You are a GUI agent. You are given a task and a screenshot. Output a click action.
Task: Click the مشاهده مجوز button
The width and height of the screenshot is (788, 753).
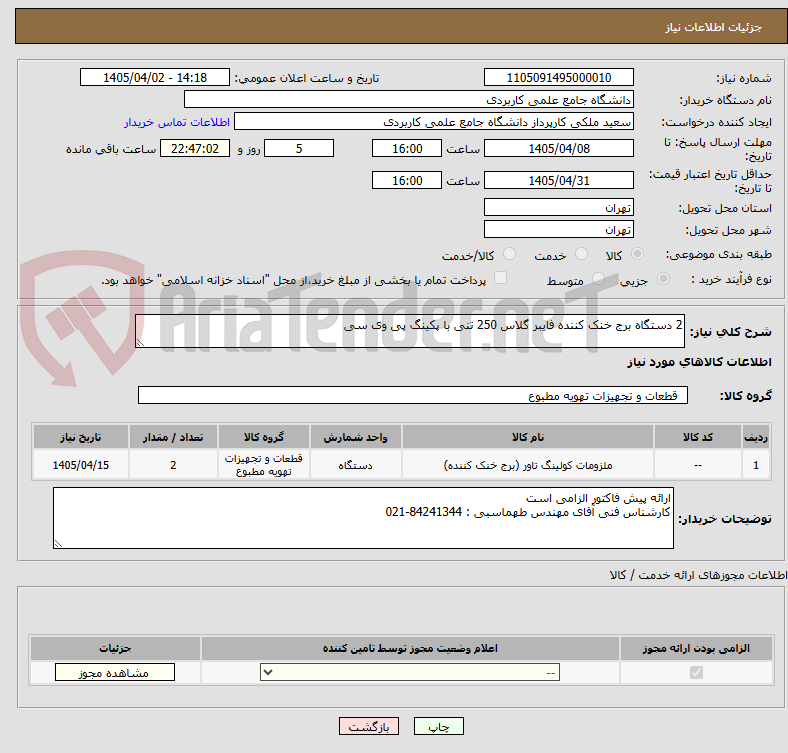[115, 672]
